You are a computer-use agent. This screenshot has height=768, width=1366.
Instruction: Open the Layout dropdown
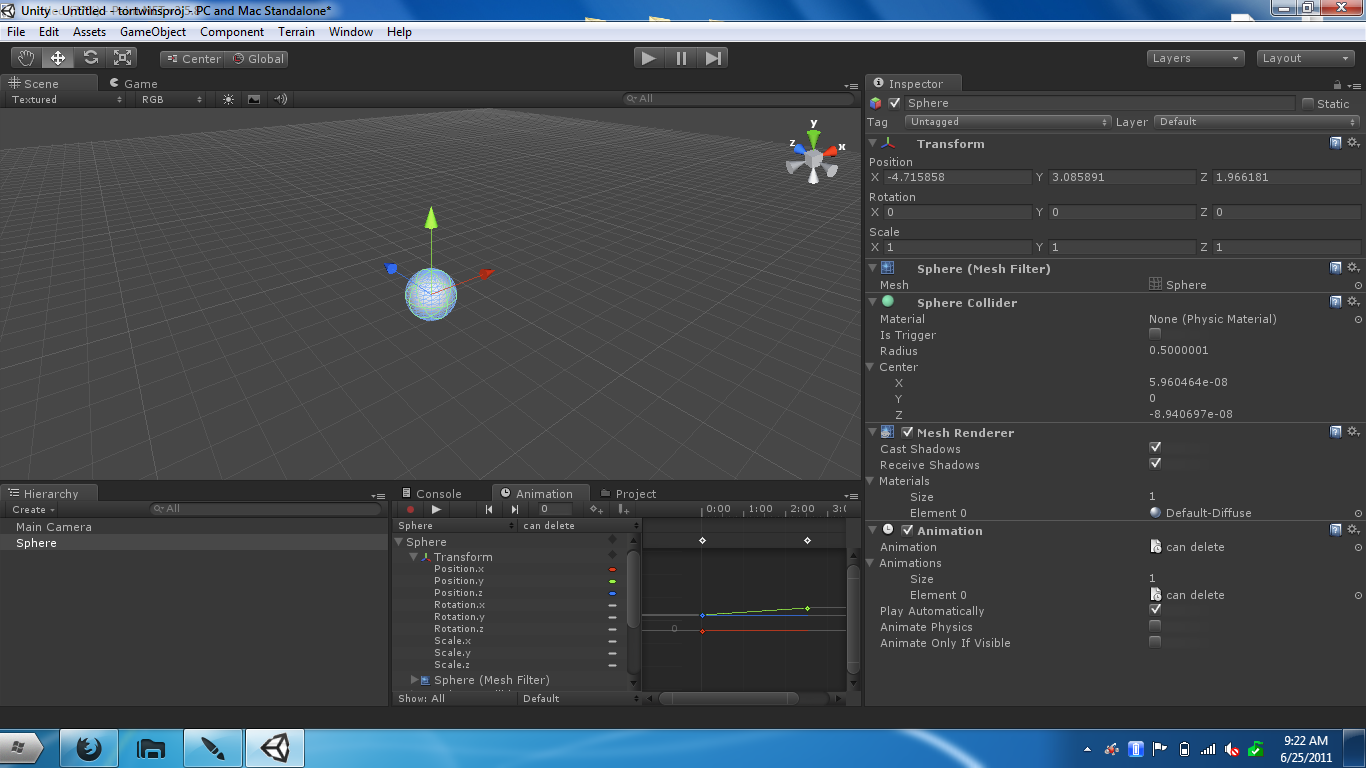(1306, 58)
